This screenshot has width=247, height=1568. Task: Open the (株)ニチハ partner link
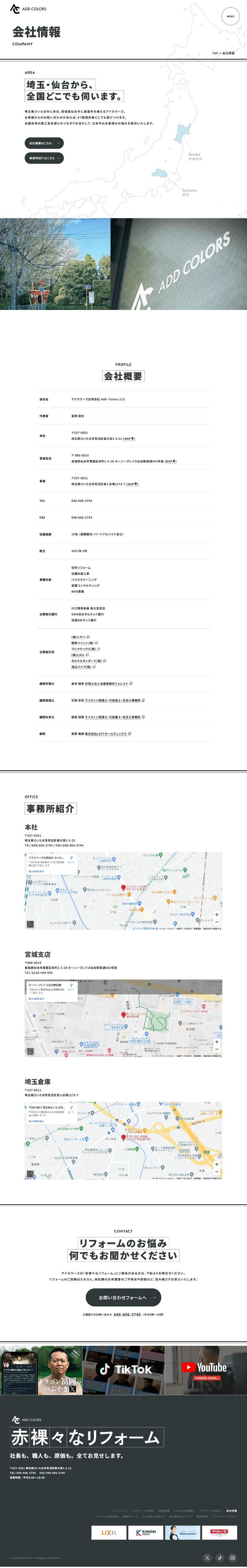[80, 637]
